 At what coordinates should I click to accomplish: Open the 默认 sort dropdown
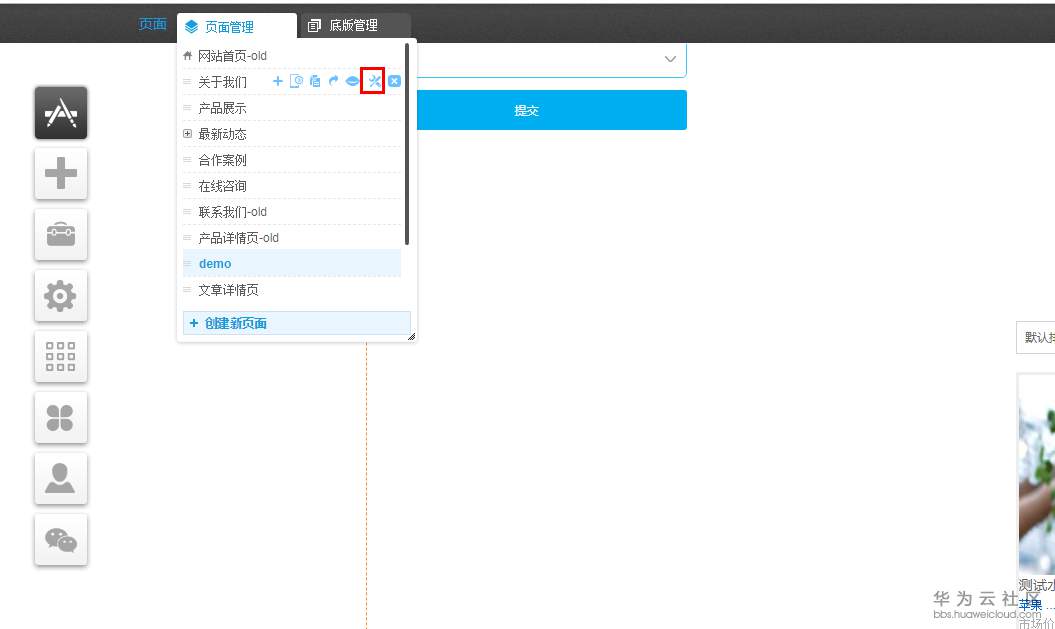1035,337
